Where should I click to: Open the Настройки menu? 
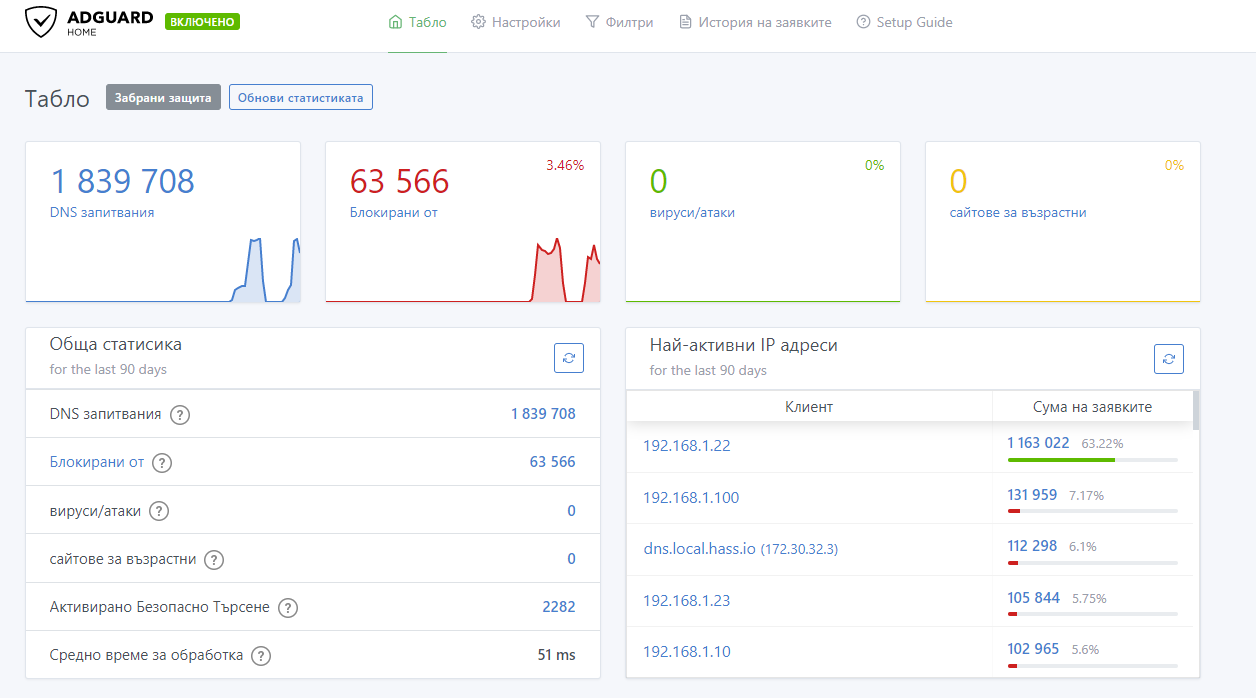pos(516,22)
